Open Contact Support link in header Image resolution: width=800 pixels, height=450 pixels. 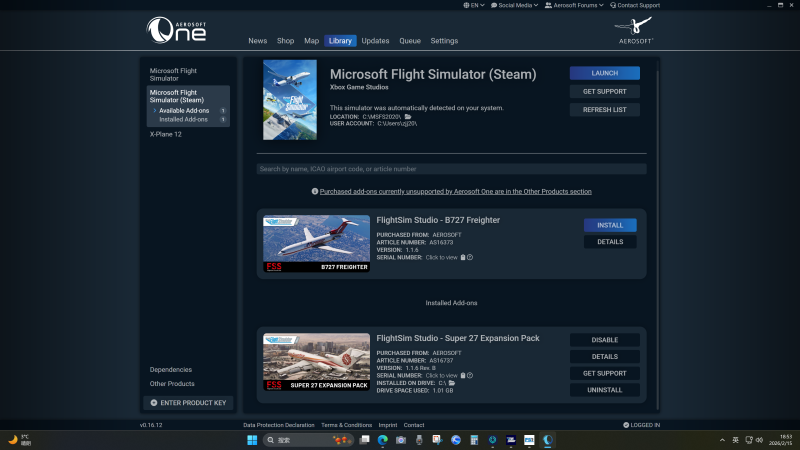[635, 5]
